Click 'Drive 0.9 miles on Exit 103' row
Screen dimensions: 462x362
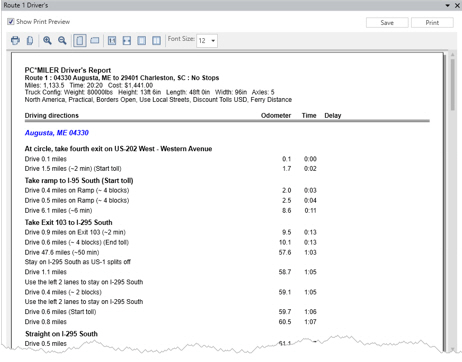[x=75, y=232]
